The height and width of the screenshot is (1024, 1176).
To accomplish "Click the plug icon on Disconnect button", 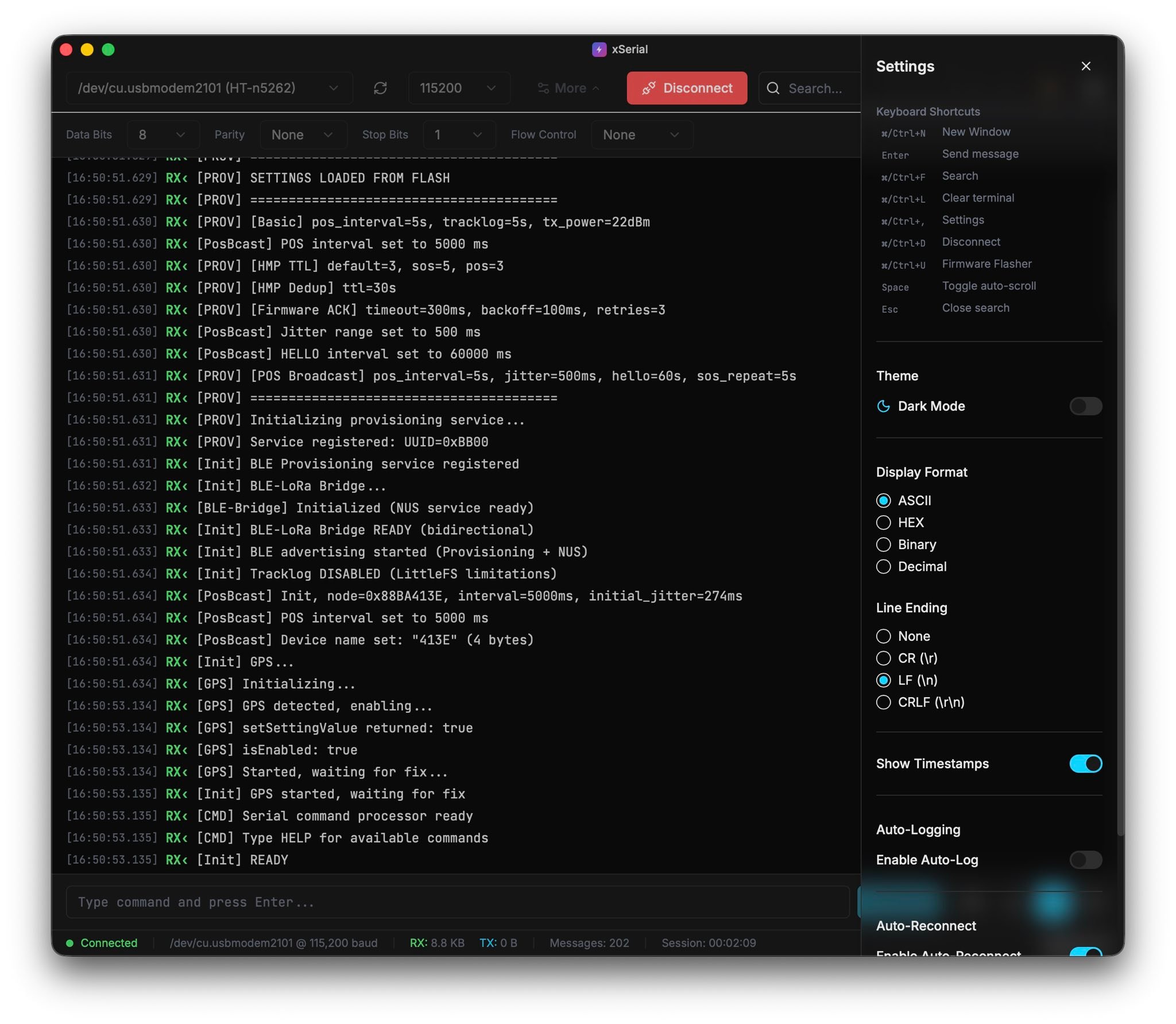I will [x=649, y=88].
